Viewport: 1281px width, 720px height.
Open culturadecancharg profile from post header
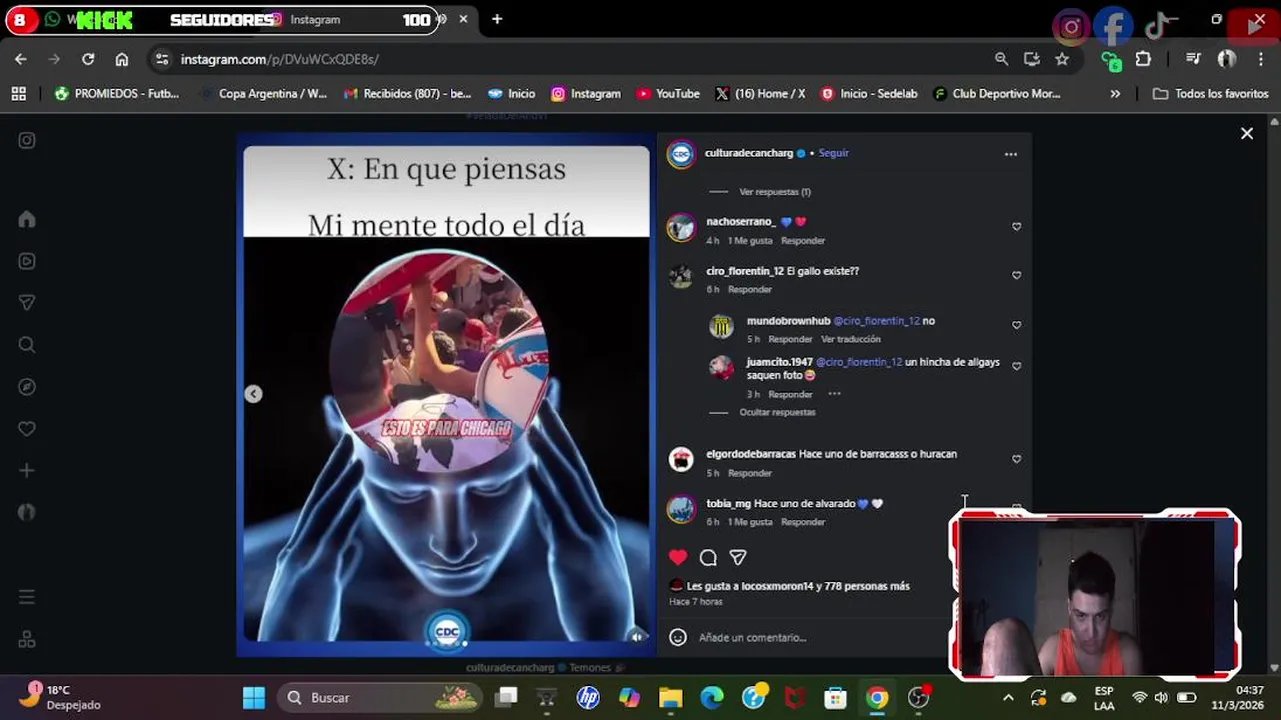pyautogui.click(x=748, y=153)
